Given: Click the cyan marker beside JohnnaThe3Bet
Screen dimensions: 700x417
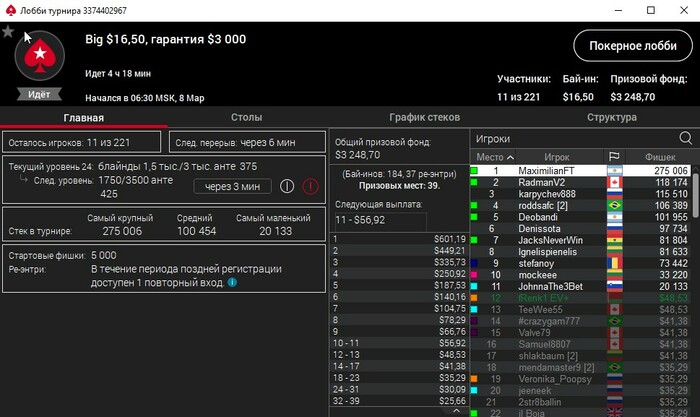Looking at the screenshot, I should 474,286.
